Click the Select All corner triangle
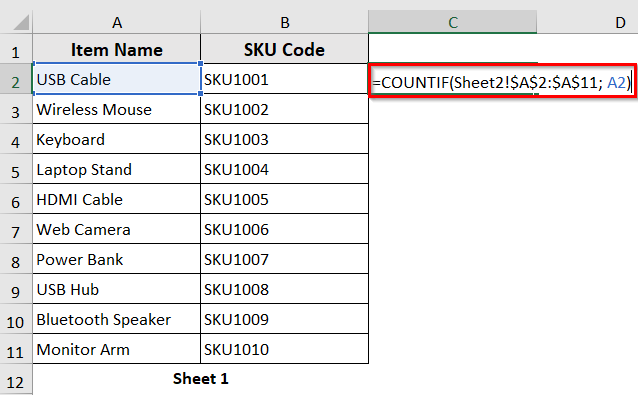 coord(21,22)
